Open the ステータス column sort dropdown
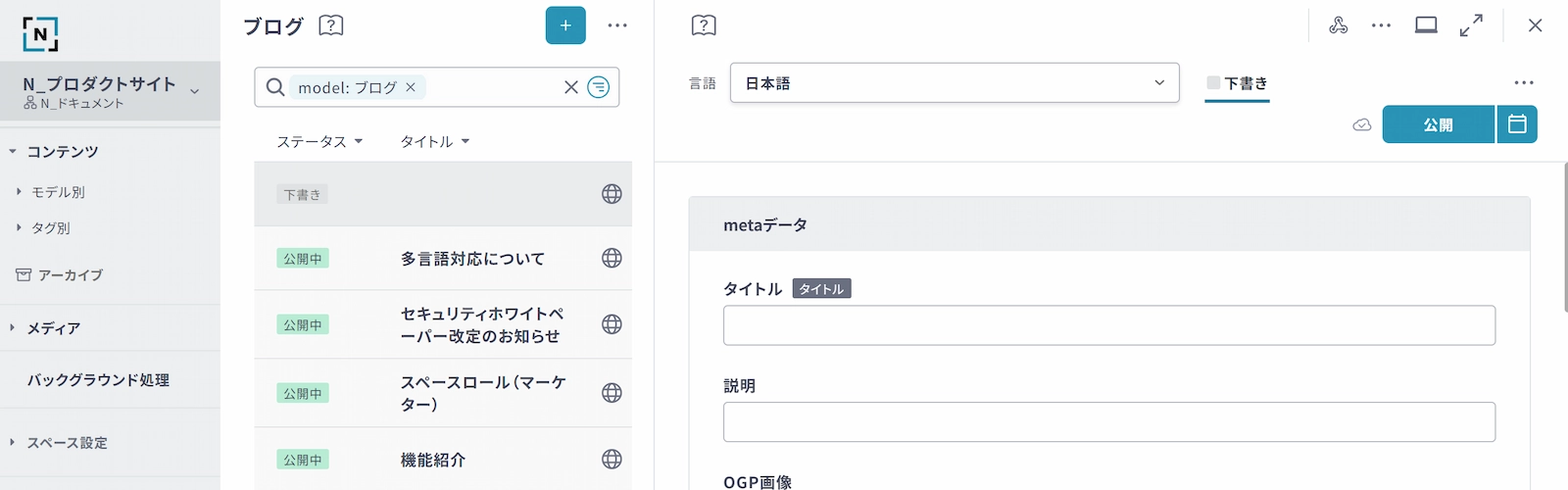The height and width of the screenshot is (490, 1568). [319, 141]
